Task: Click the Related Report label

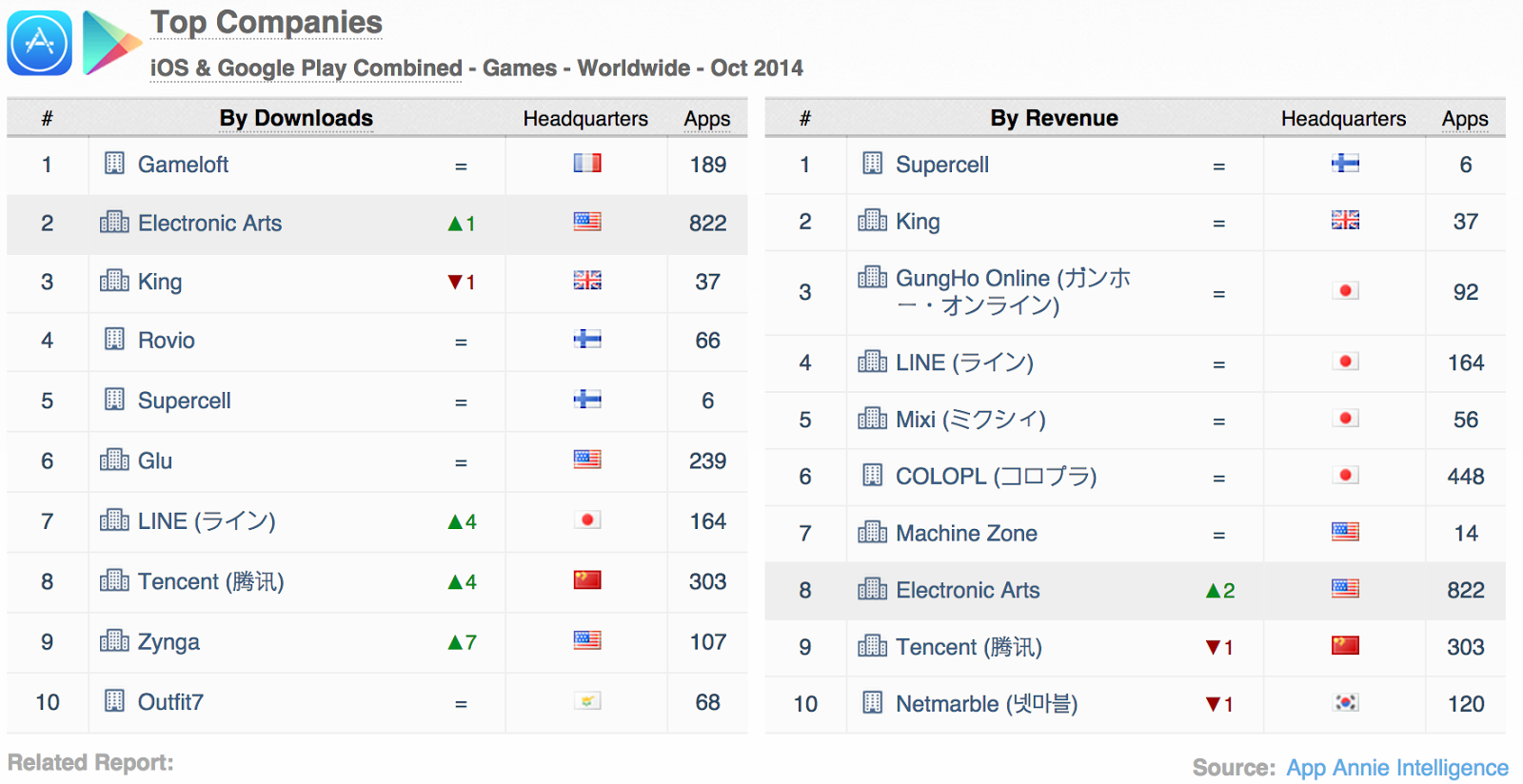Action: (x=90, y=763)
